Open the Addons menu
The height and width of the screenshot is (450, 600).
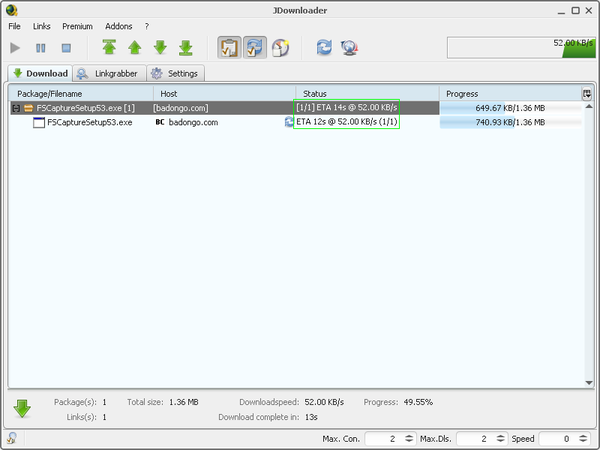pos(119,26)
